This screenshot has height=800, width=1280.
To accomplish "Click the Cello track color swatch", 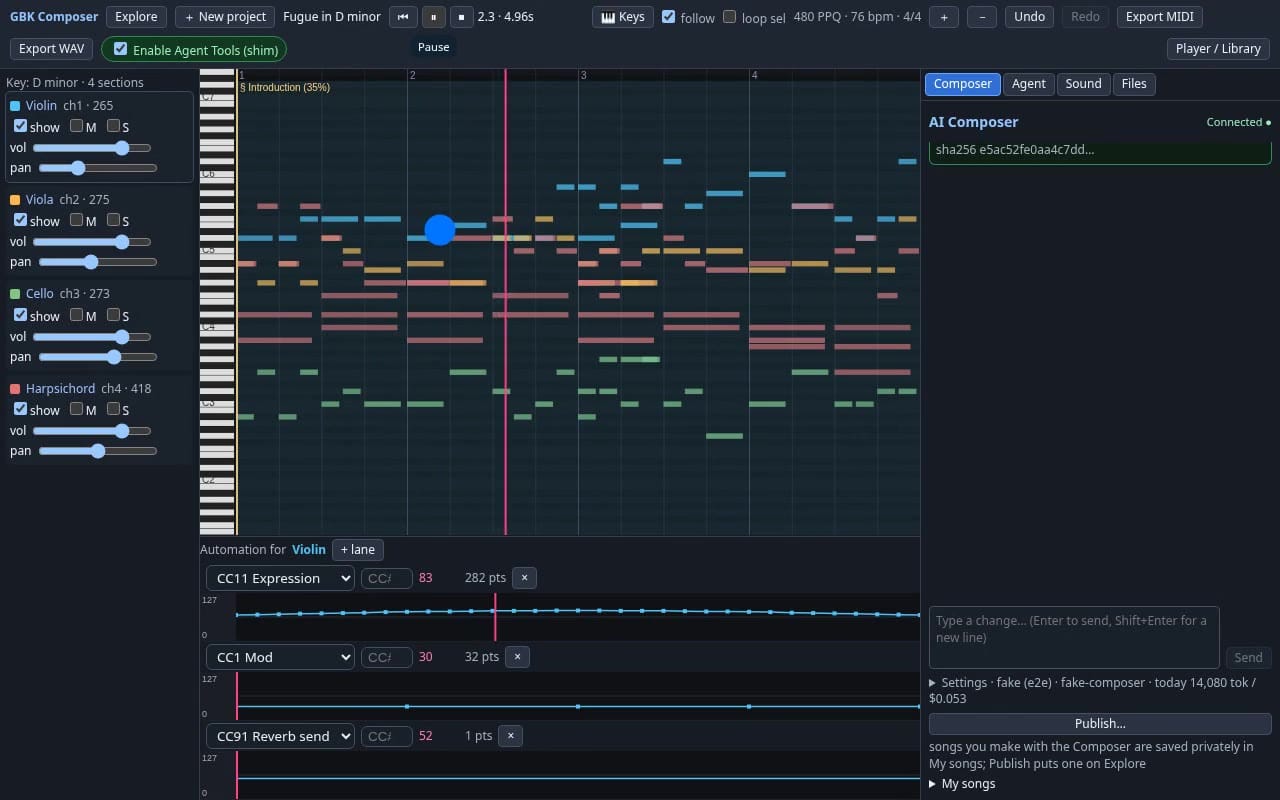I will (x=15, y=294).
